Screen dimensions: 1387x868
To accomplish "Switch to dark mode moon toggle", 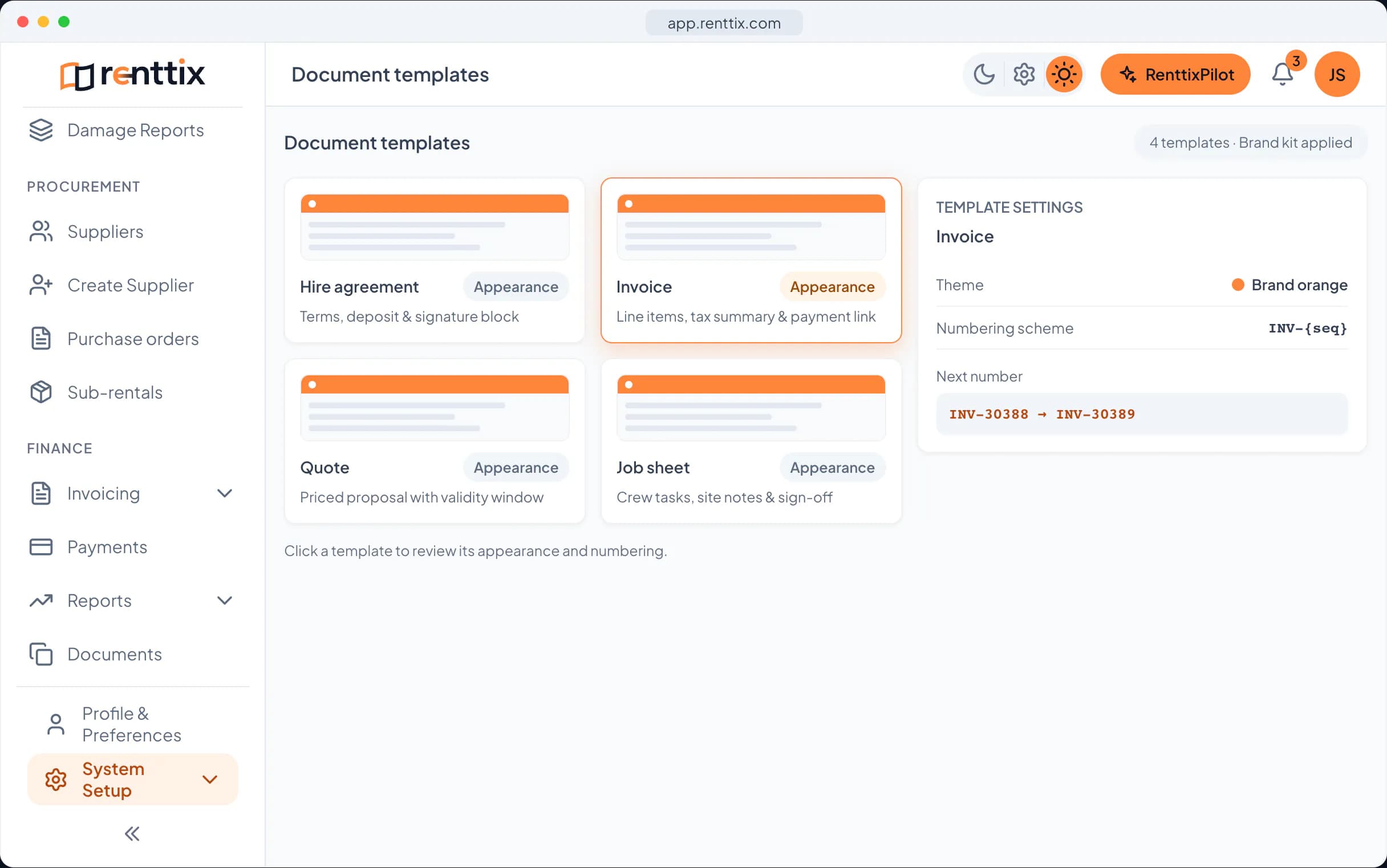I will pyautogui.click(x=984, y=74).
